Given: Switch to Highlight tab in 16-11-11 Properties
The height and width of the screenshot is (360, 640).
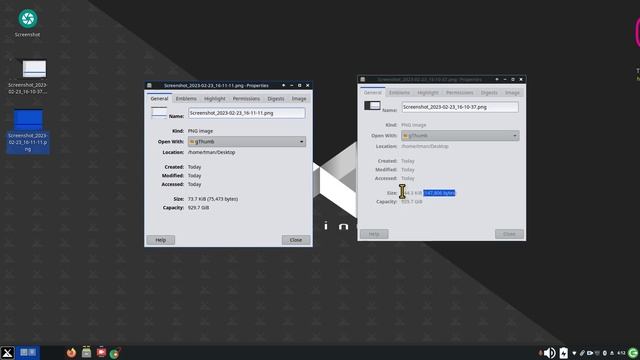Looking at the screenshot, I should 215,99.
